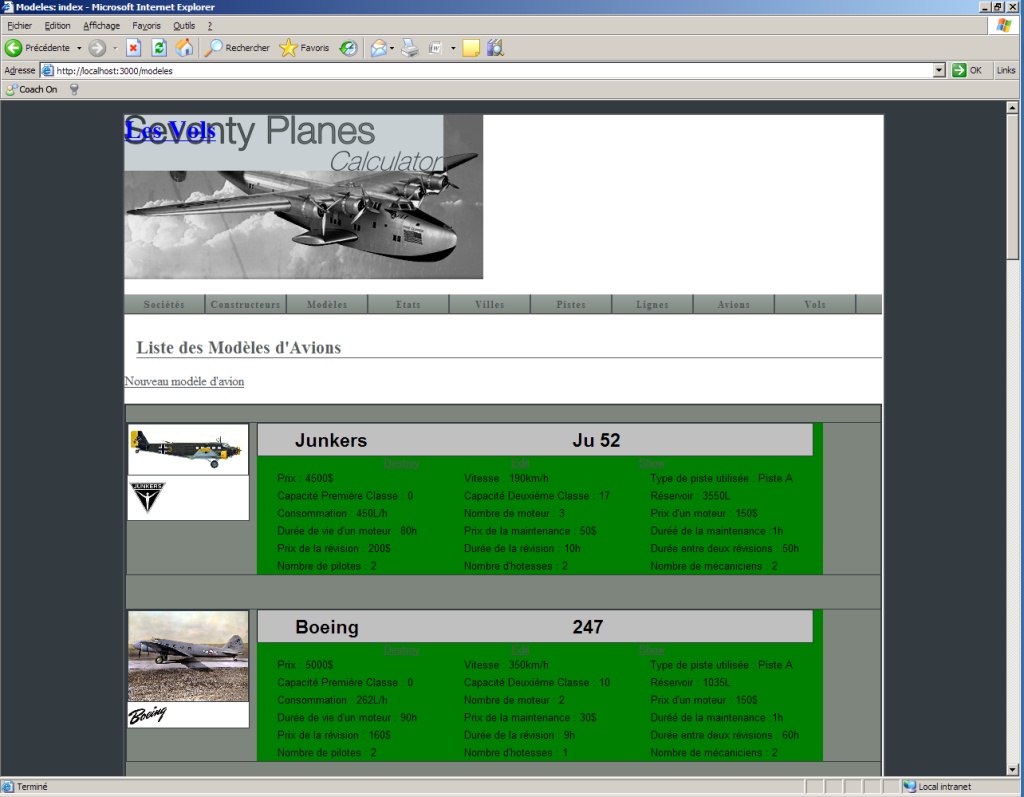The width and height of the screenshot is (1024, 797).
Task: Expand the Word edit dropdown arrow
Action: (x=453, y=48)
